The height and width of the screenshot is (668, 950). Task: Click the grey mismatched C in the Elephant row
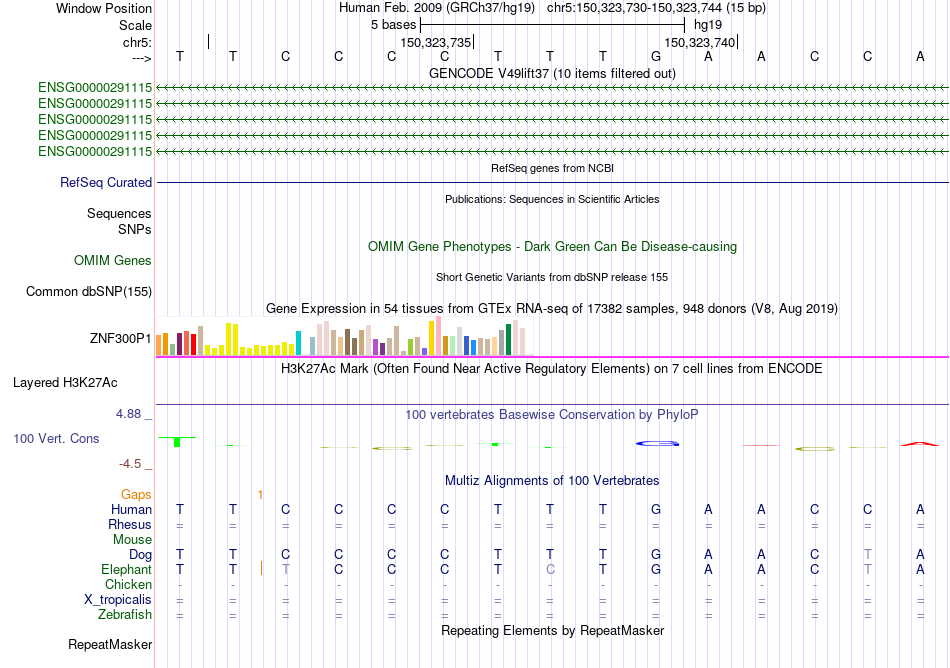pyautogui.click(x=550, y=570)
